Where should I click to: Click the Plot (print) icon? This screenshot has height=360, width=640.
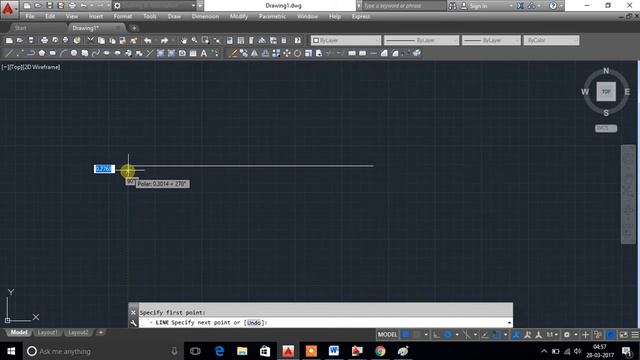coord(44,40)
